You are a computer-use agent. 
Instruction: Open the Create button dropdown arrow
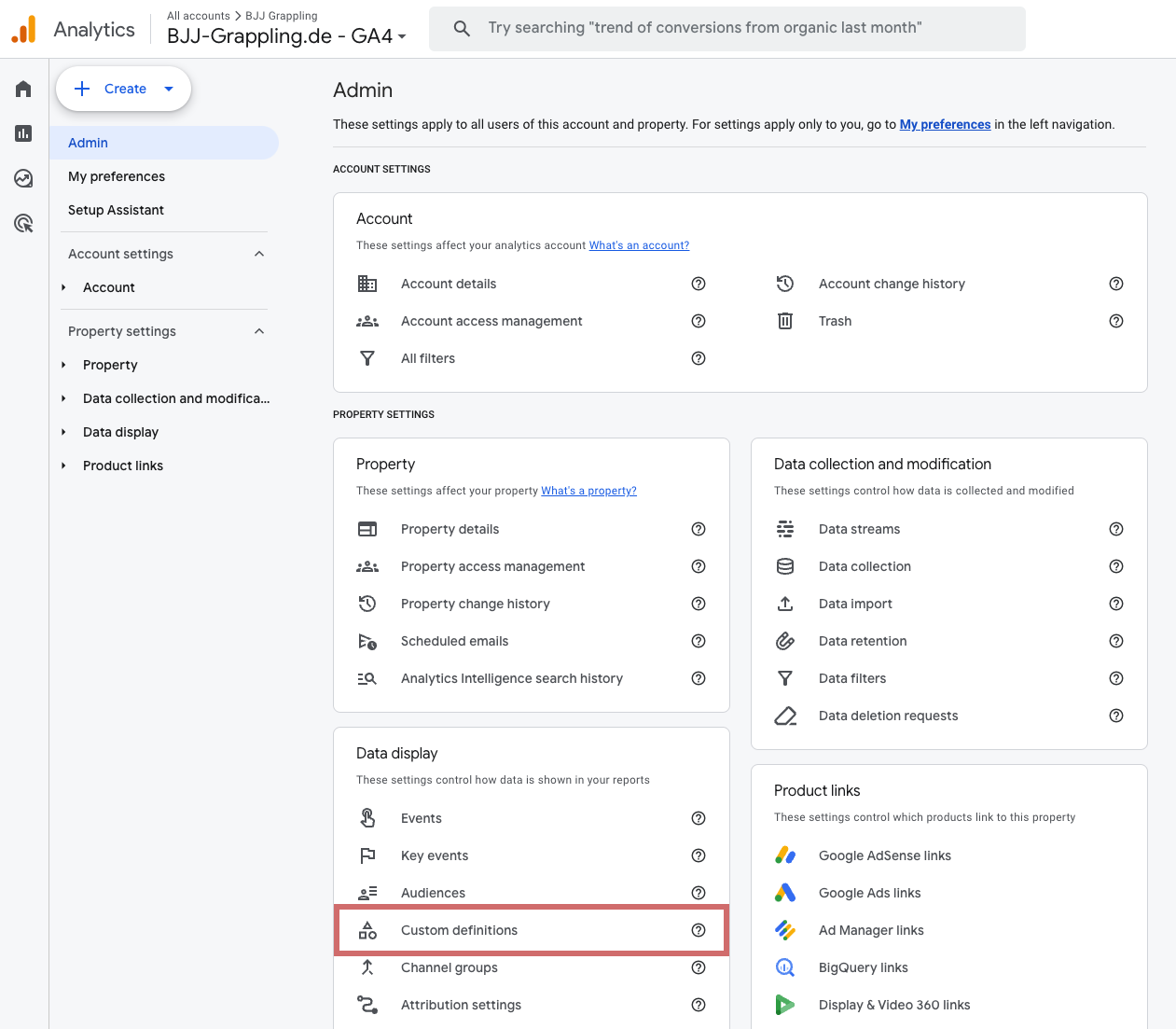(x=169, y=89)
